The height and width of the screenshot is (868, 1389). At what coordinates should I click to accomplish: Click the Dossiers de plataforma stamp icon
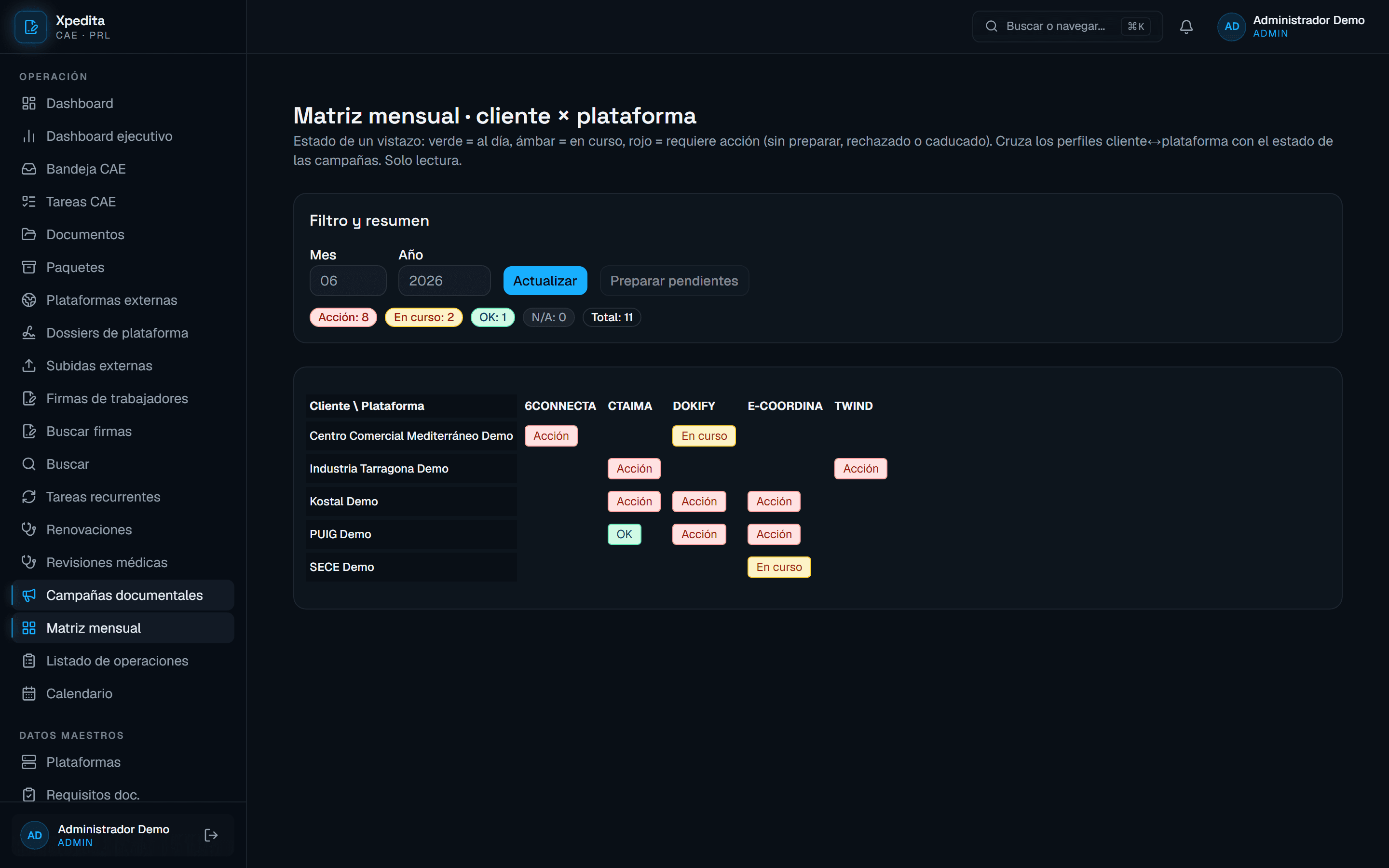[x=29, y=332]
